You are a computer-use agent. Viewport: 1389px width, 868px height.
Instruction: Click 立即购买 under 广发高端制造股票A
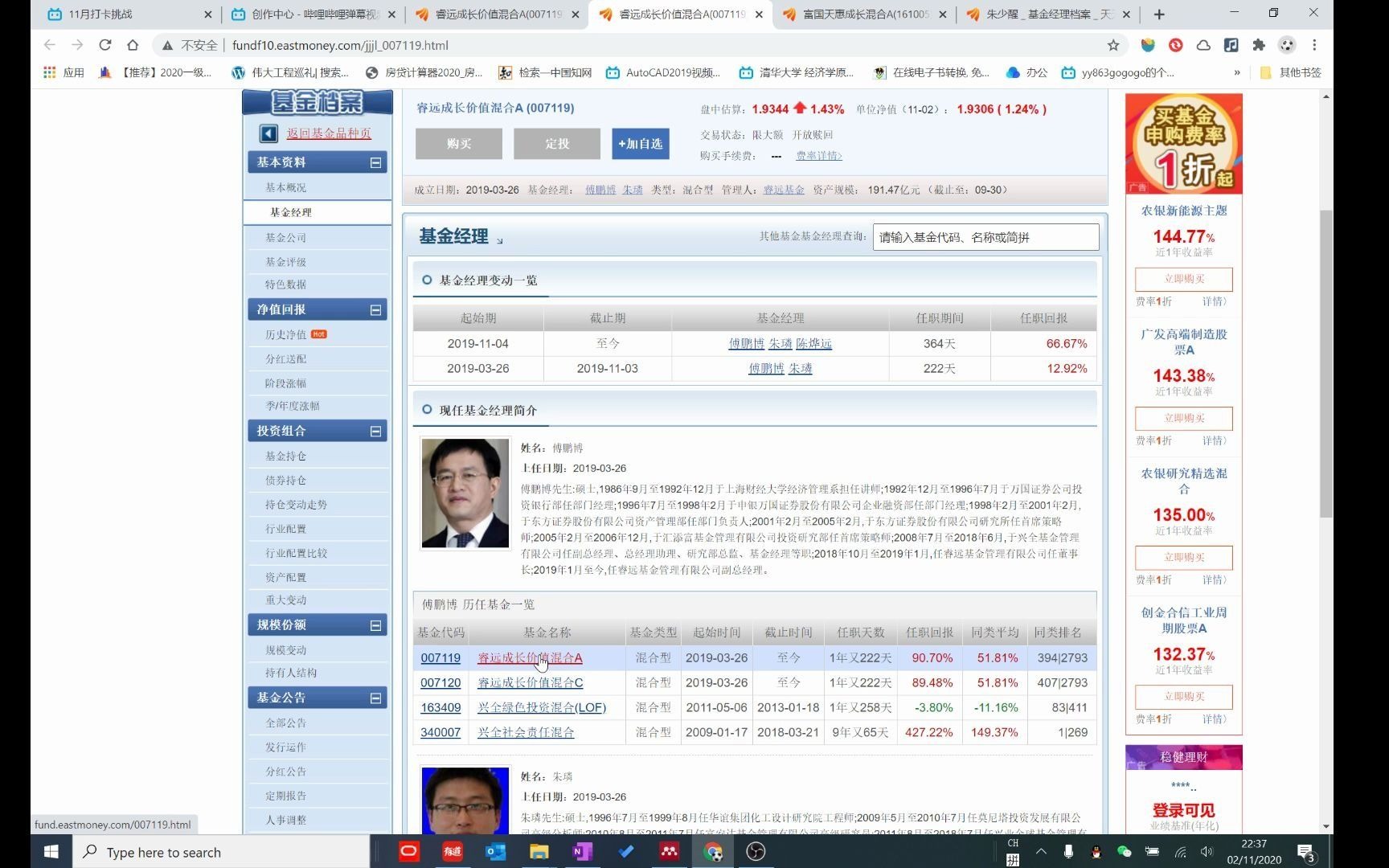pyautogui.click(x=1184, y=418)
